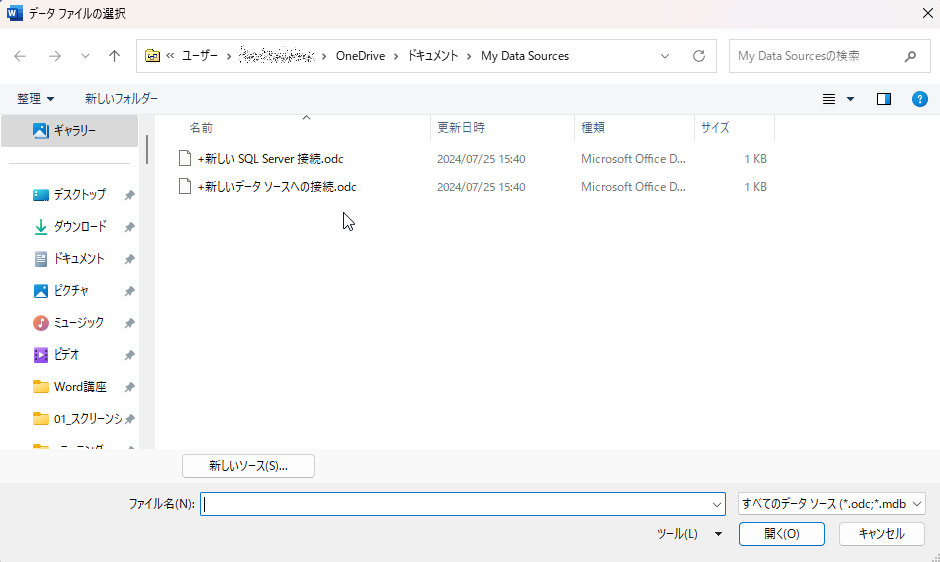Open help with the question mark

920,99
